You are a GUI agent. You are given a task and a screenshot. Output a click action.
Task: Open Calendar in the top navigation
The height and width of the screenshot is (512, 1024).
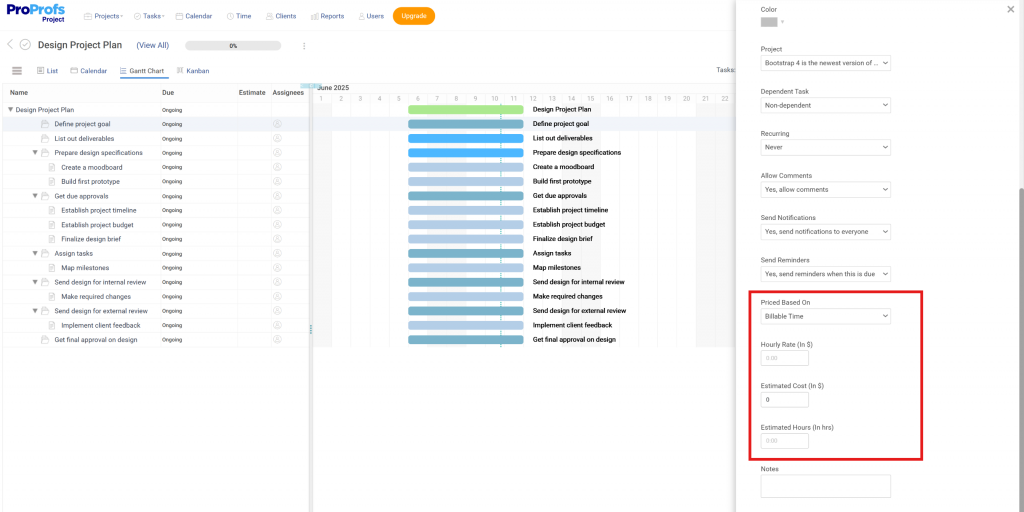click(193, 16)
